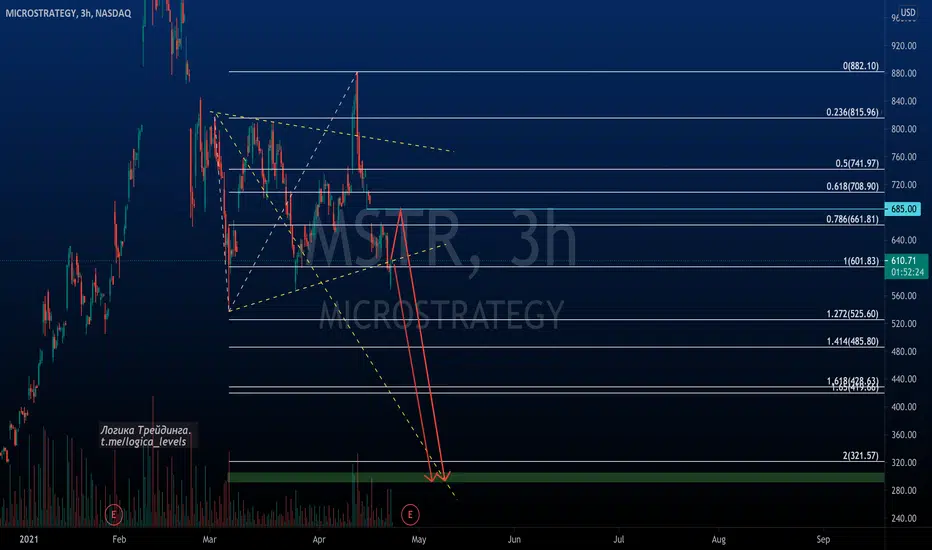This screenshot has height=550, width=932.
Task: Click the 0.618(708.90) Fibonacci label
Action: (852, 186)
